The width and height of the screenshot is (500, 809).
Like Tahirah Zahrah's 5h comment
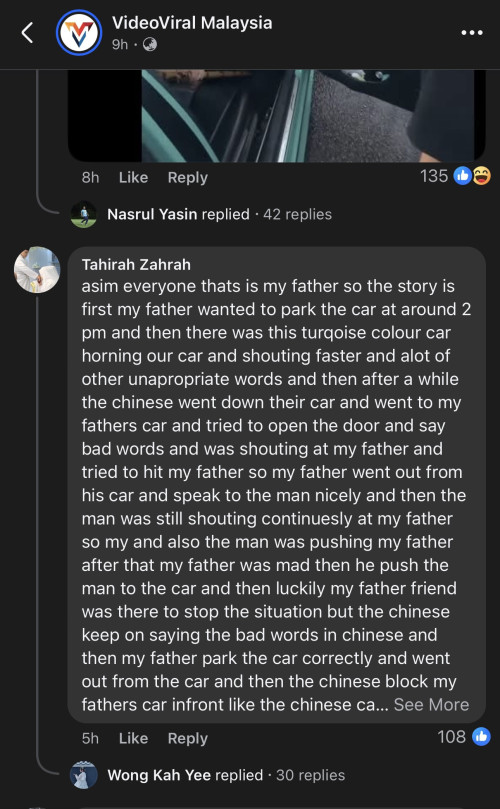pos(133,738)
